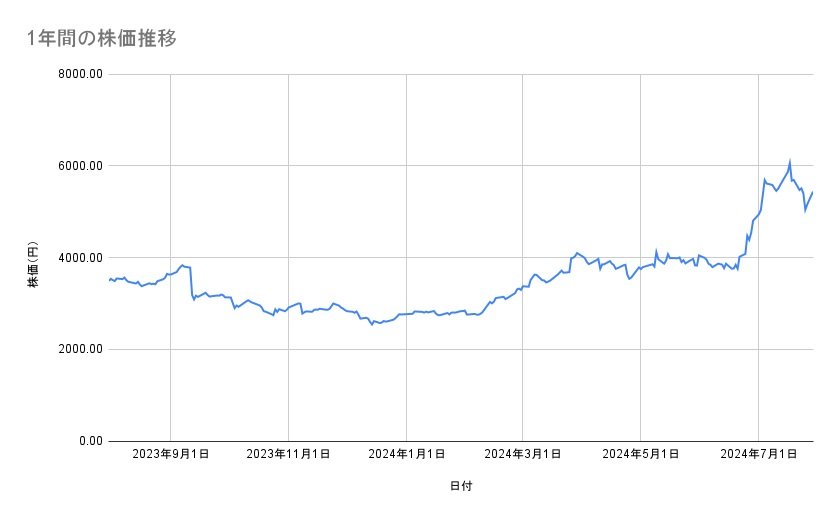Click the local price peak after 2024年3月1日

(x=577, y=253)
